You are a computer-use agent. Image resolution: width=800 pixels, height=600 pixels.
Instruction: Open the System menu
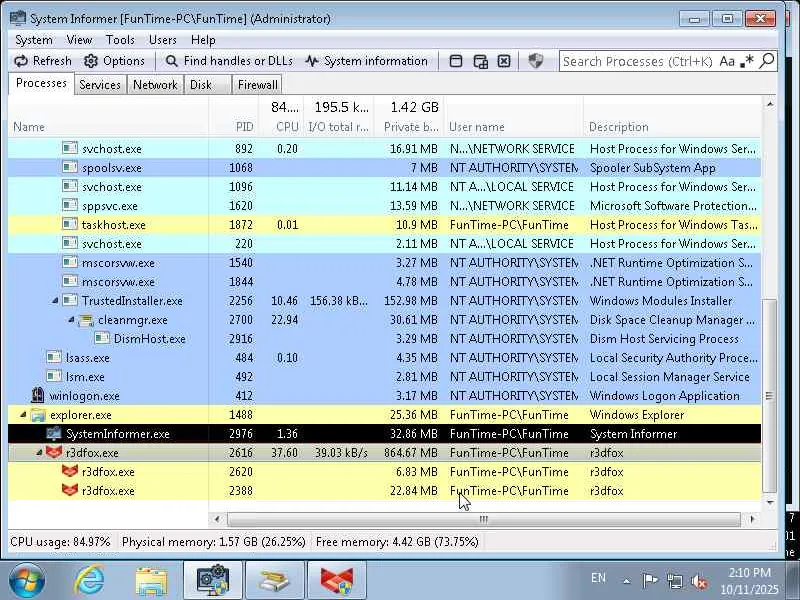pos(34,40)
